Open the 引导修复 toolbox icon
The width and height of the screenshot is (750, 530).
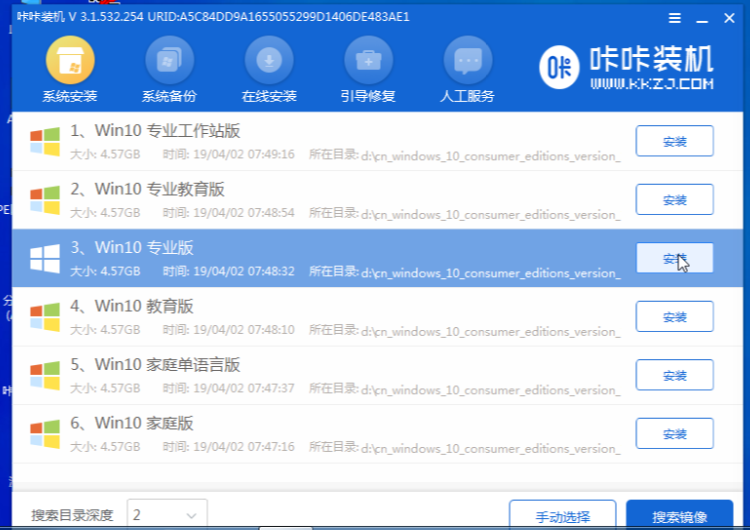click(x=368, y=61)
